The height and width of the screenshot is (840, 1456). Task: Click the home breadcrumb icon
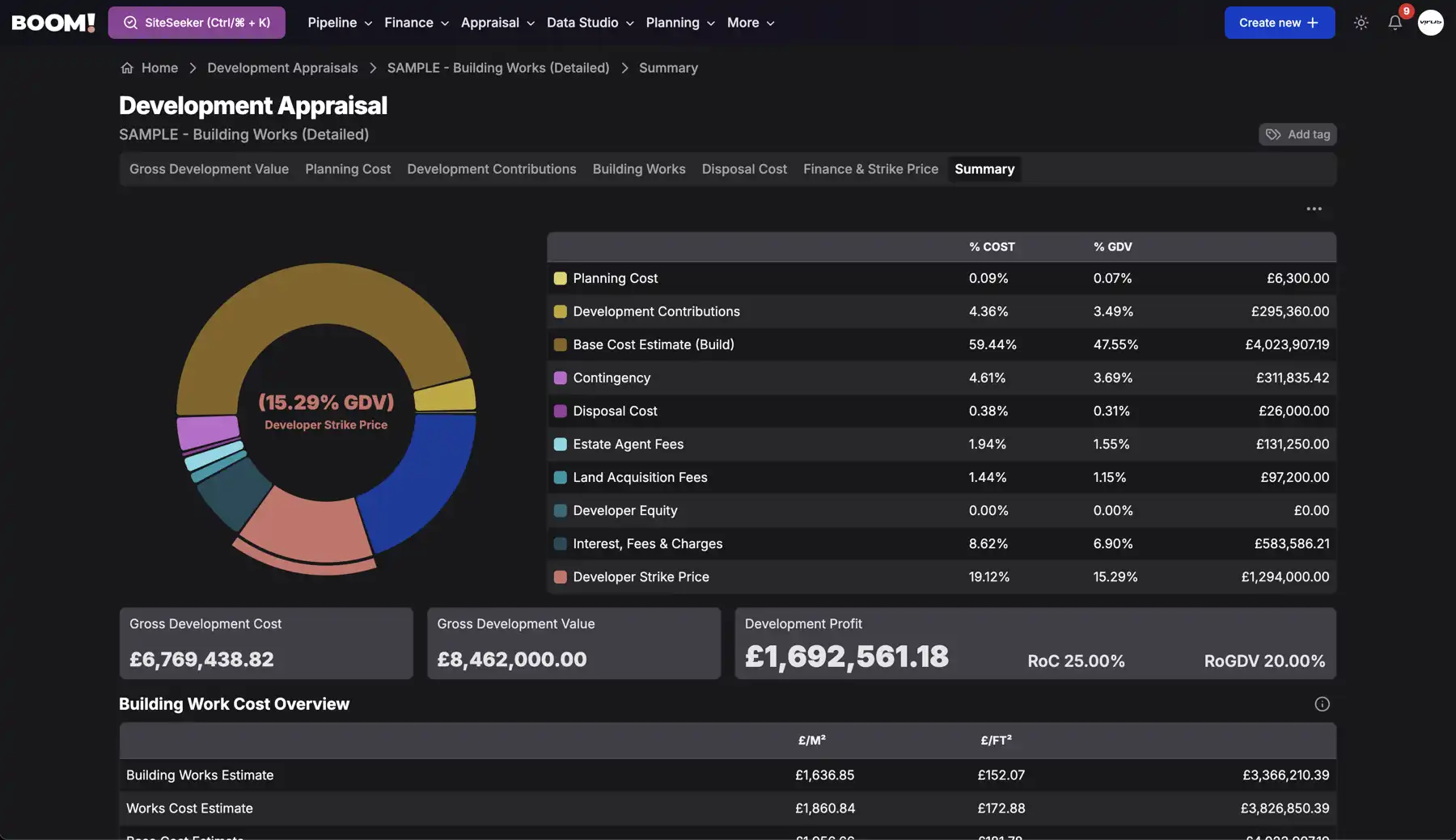pos(127,68)
